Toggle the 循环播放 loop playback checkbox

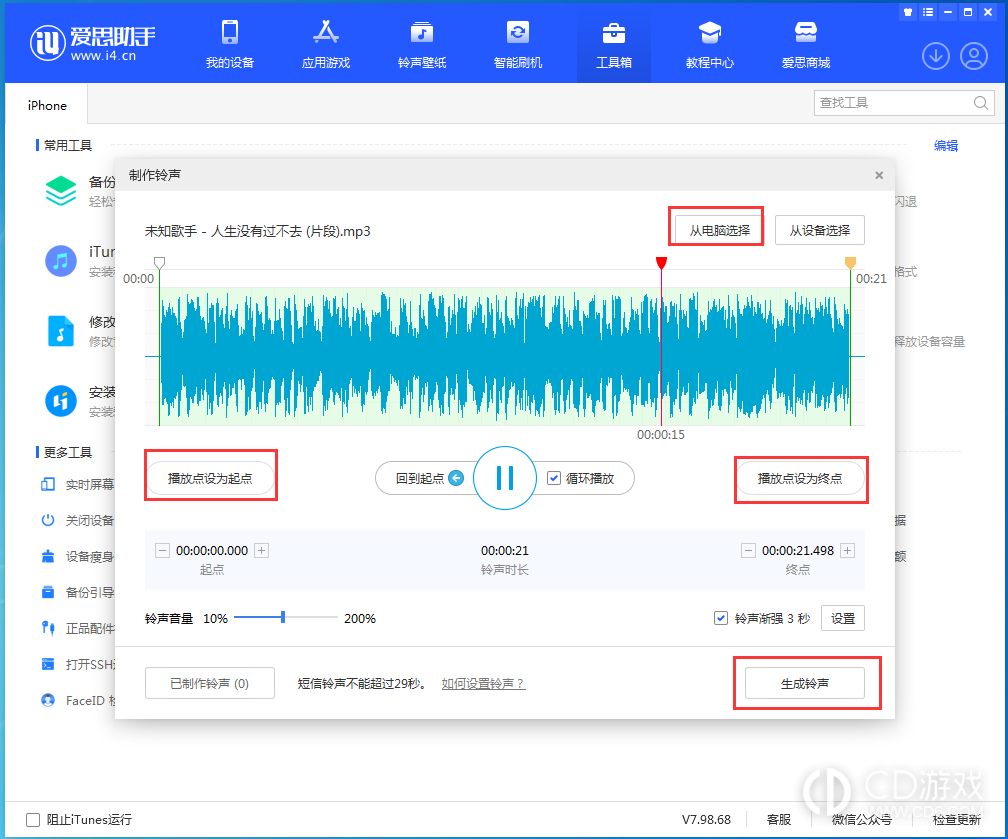[x=554, y=478]
